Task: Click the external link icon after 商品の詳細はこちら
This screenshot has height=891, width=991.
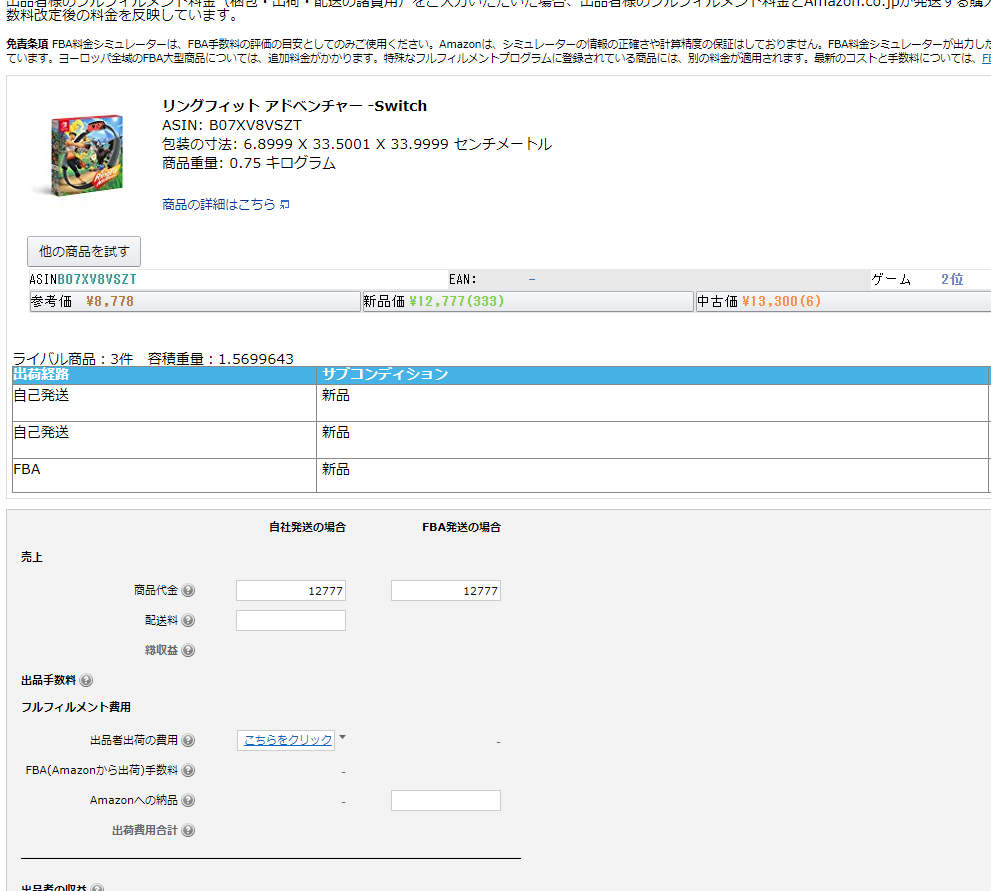Action: point(284,204)
